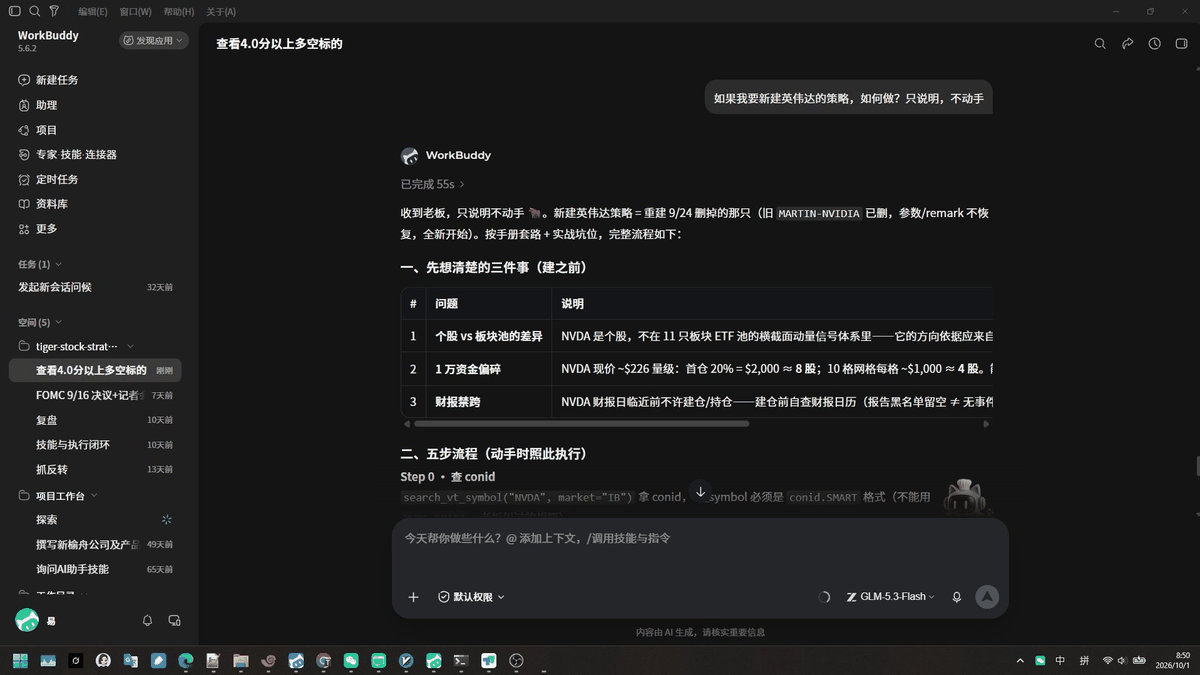Open 定时任务 scheduled tasks

pos(48,179)
